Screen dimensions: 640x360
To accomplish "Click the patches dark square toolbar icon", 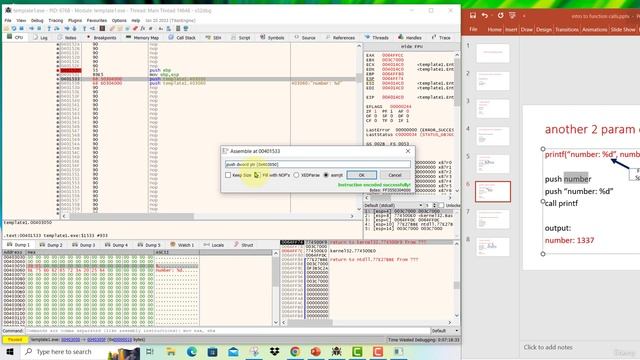I will (x=102, y=29).
